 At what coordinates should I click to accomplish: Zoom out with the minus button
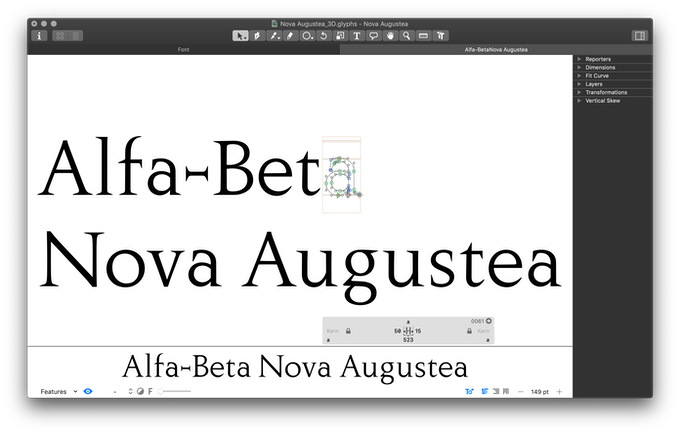point(520,392)
